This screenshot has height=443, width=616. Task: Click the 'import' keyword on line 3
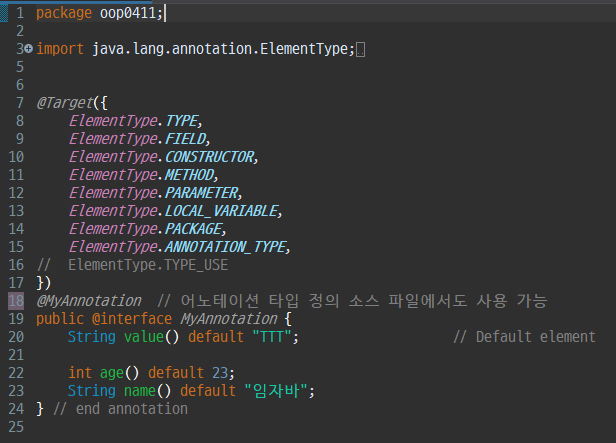point(60,49)
